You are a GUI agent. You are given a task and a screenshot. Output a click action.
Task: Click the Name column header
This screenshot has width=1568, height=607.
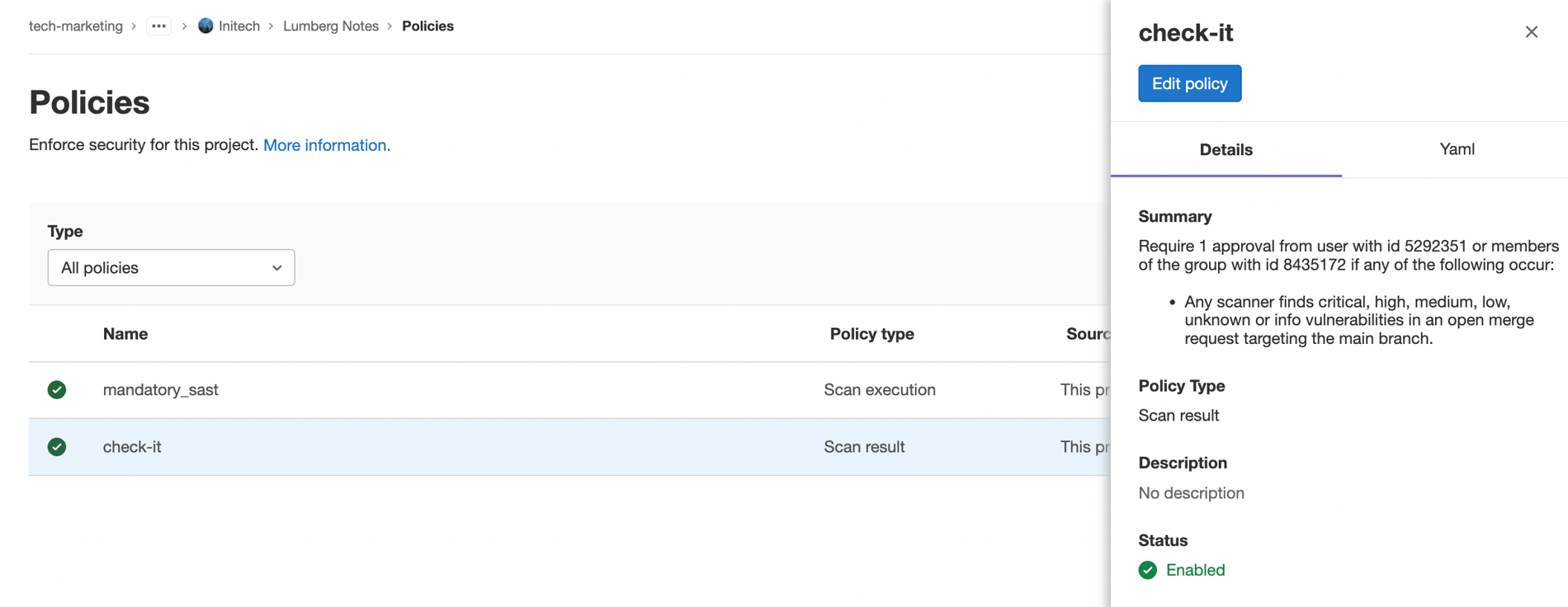pyautogui.click(x=125, y=334)
